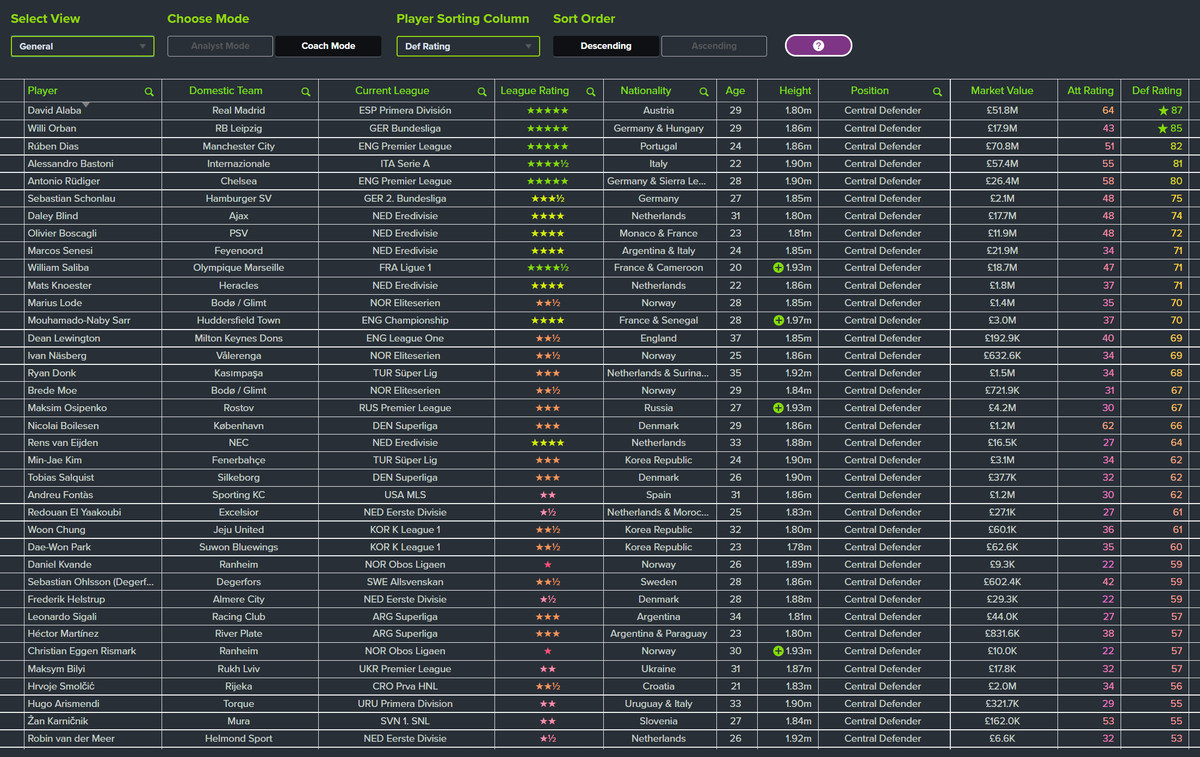
Task: Click green plus icon beside Christian Eggen Rismark's height
Action: [x=778, y=651]
